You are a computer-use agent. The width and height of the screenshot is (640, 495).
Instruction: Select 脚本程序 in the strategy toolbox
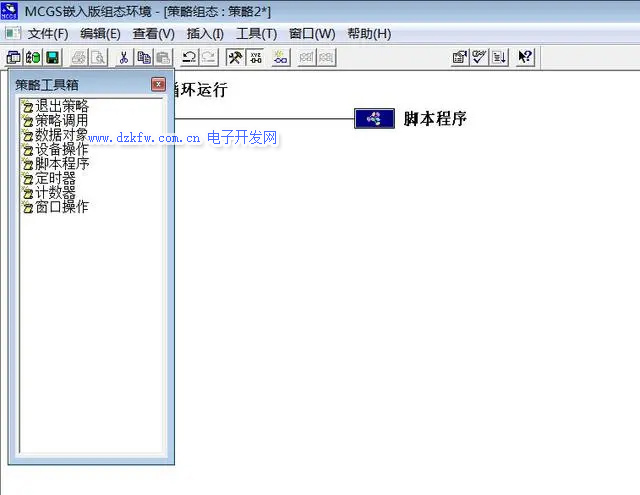tap(61, 163)
